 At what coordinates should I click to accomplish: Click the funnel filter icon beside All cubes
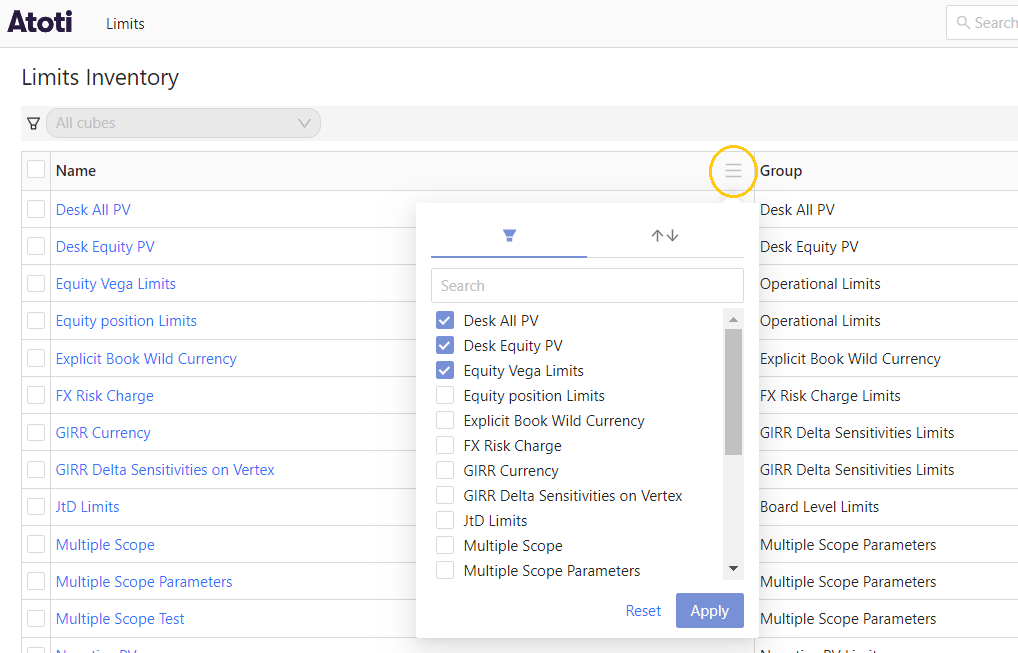(x=34, y=123)
